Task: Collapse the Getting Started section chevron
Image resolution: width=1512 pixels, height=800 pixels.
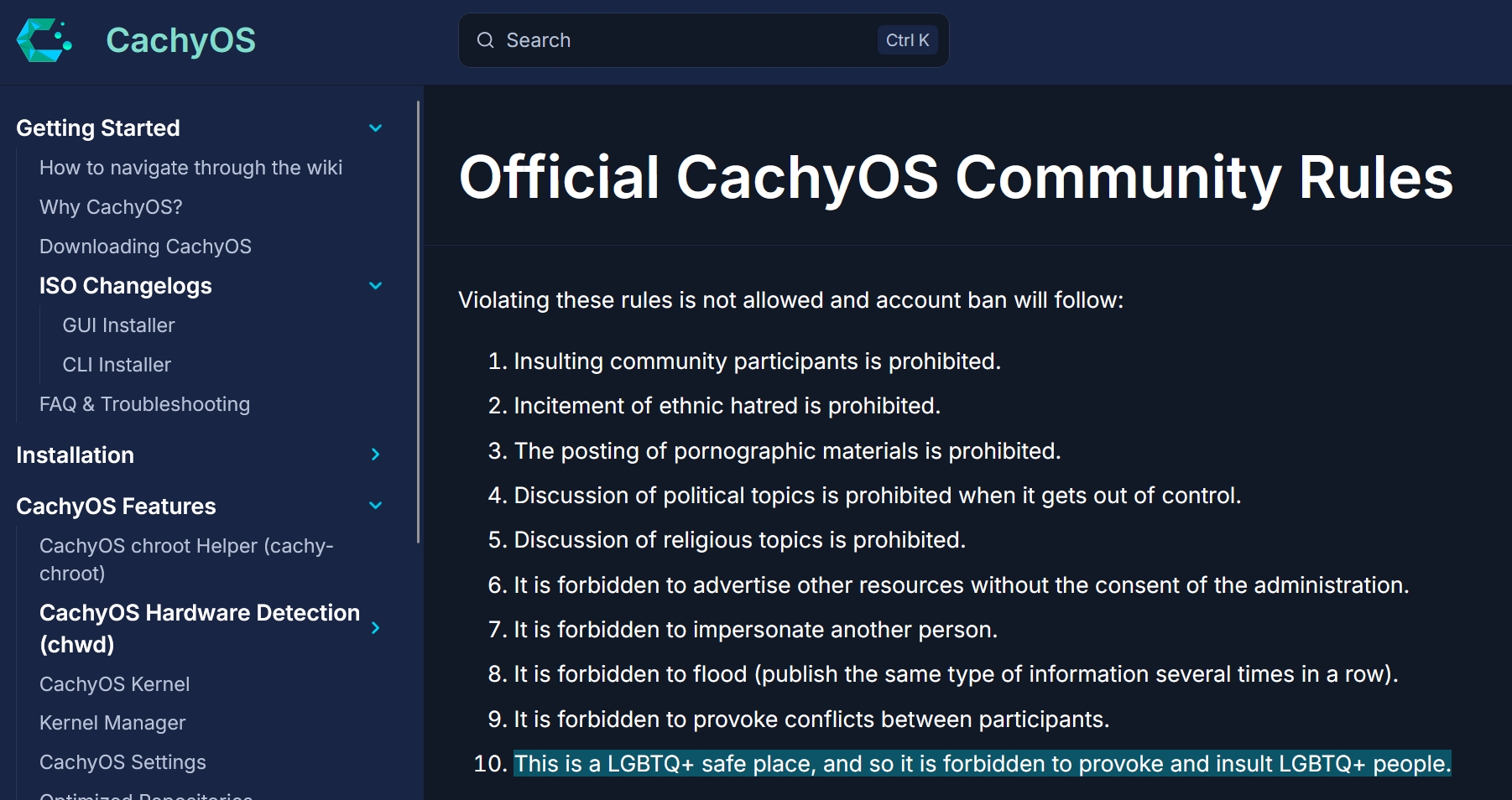Action: (x=376, y=128)
